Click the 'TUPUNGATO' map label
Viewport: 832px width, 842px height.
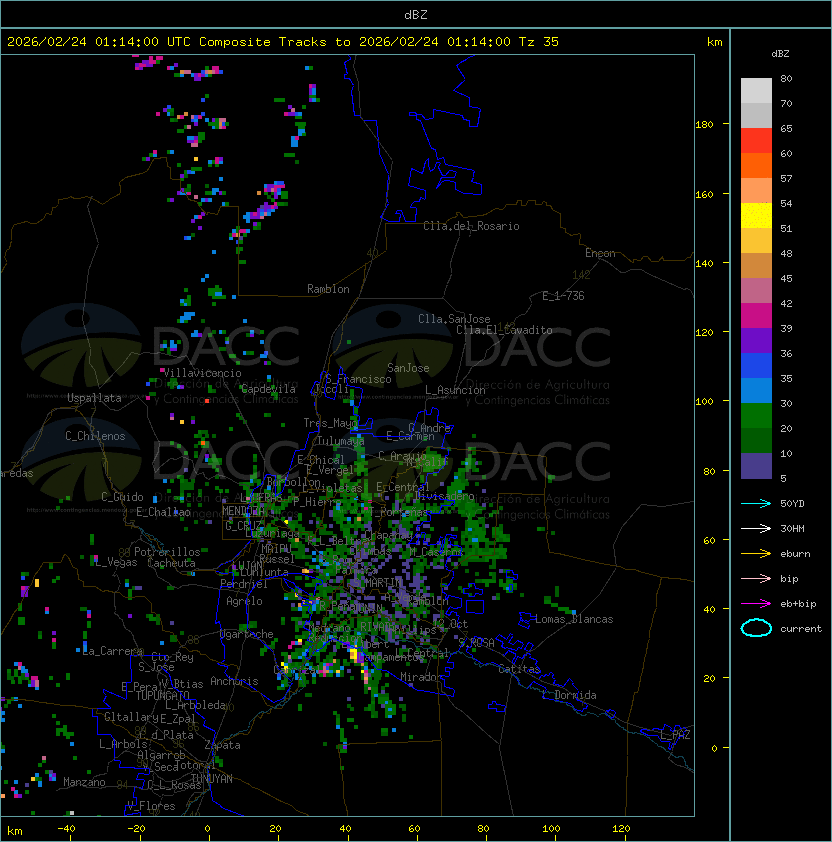162,695
